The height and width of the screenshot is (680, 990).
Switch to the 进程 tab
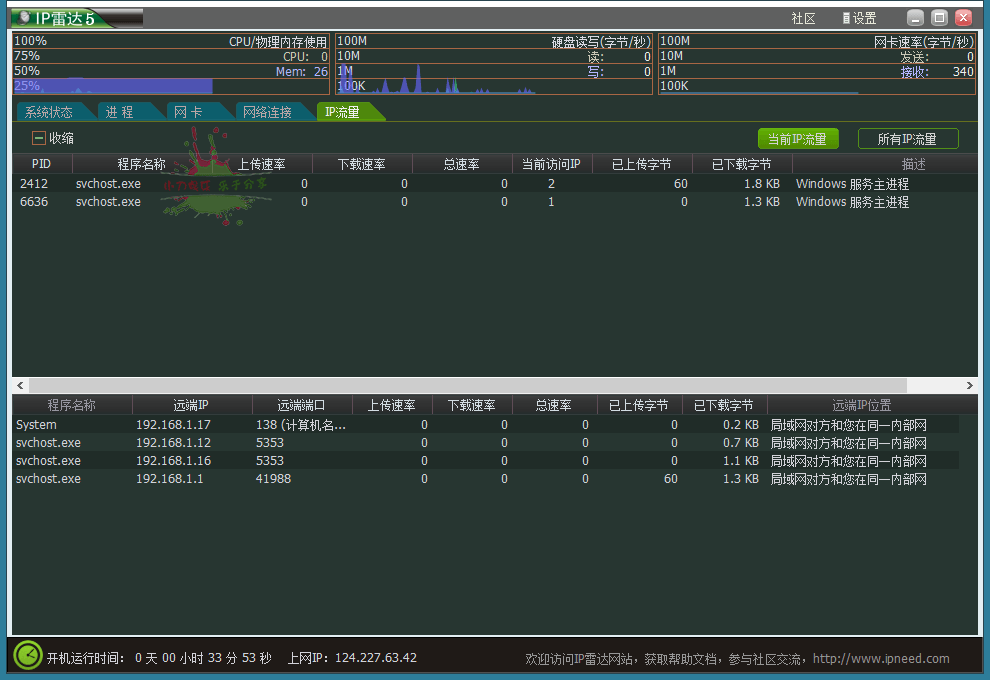(120, 112)
